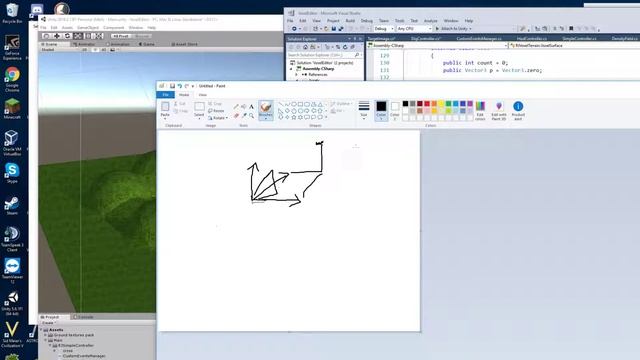Image resolution: width=640 pixels, height=360 pixels.
Task: Open Edit colors in Paint
Action: [x=480, y=110]
